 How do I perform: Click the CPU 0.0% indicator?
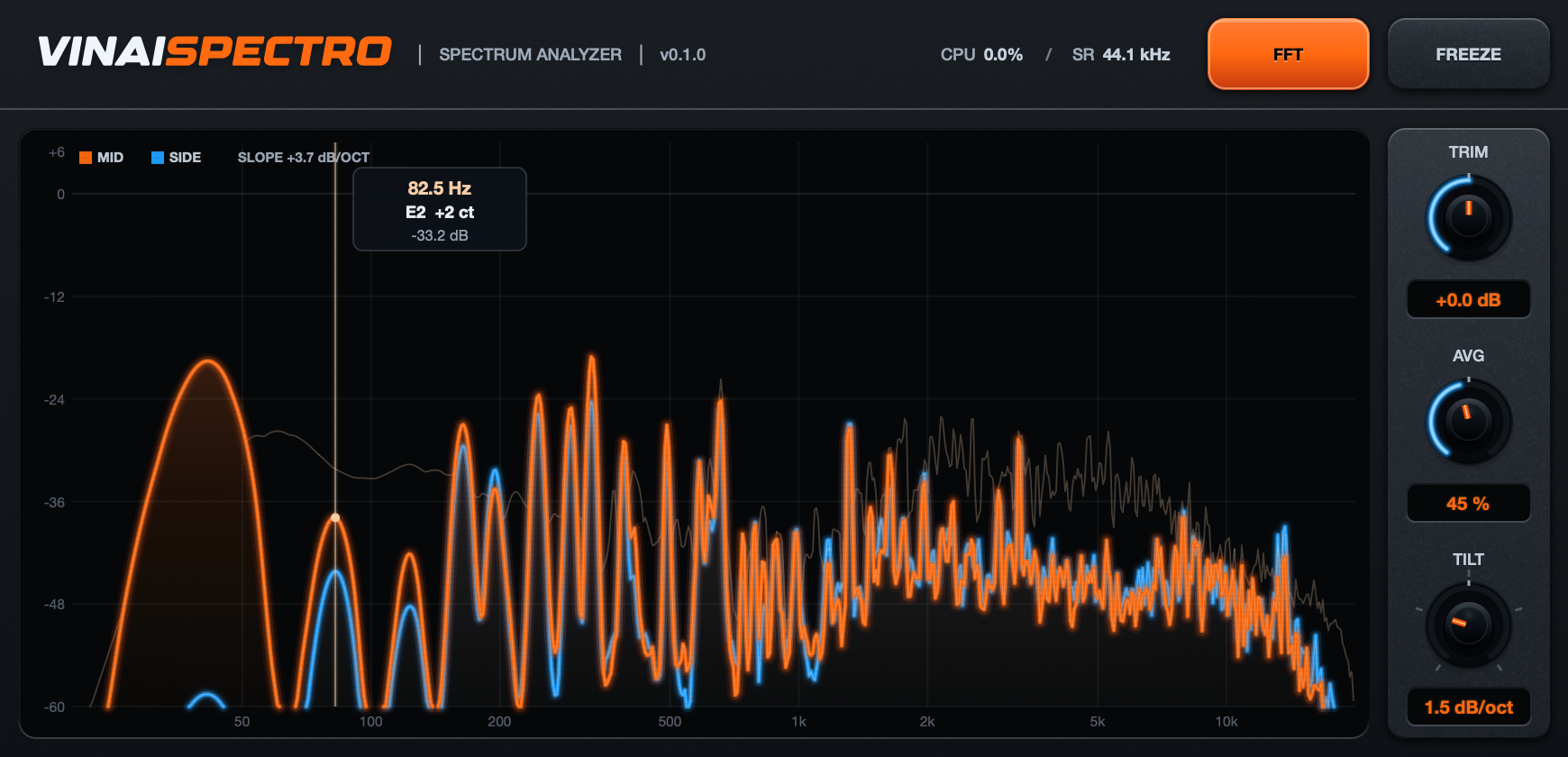click(x=981, y=55)
